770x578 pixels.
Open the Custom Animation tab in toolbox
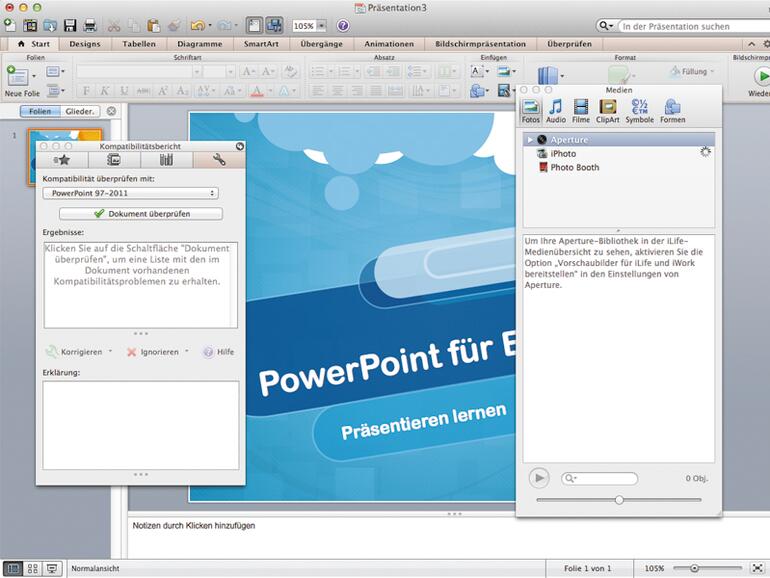point(114,160)
